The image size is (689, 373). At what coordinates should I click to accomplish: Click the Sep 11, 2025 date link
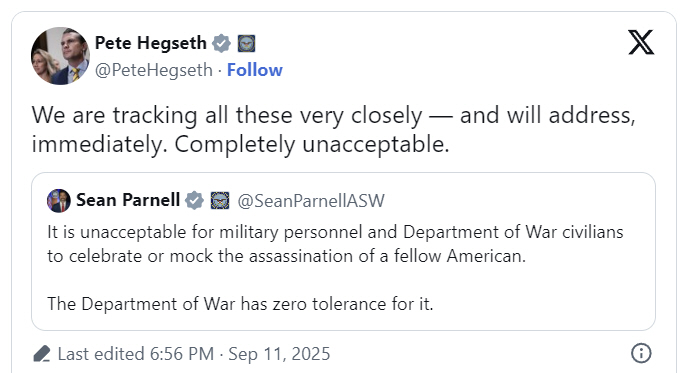click(x=279, y=354)
